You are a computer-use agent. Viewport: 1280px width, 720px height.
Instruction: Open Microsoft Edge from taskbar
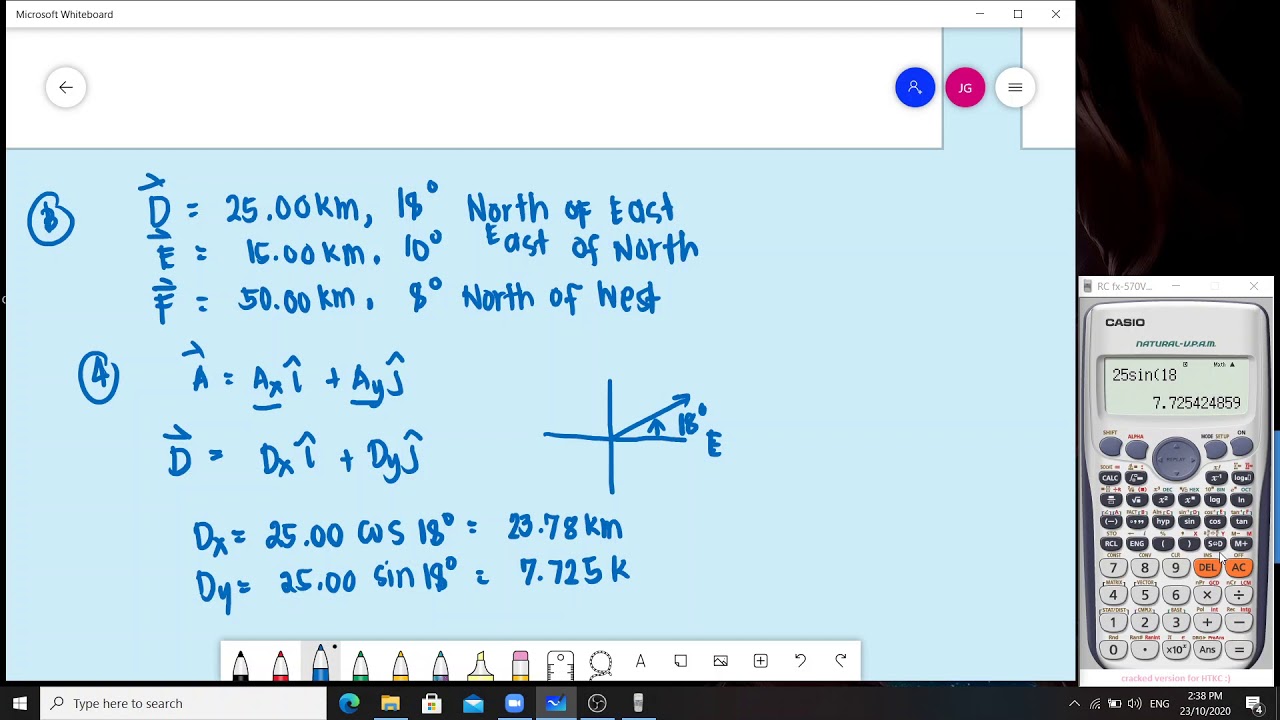(x=349, y=703)
